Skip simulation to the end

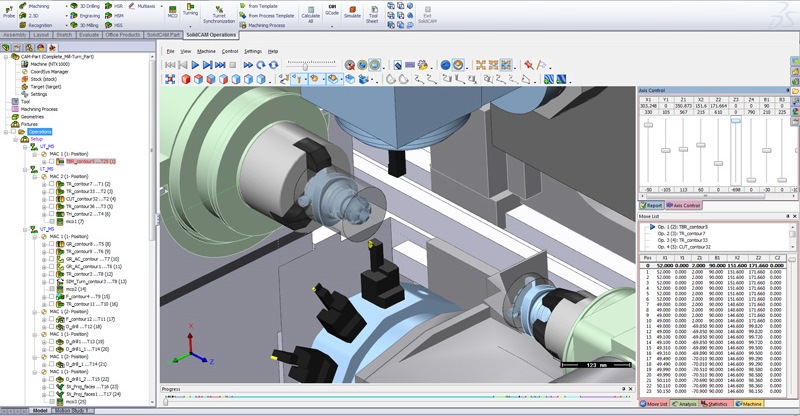[220, 65]
